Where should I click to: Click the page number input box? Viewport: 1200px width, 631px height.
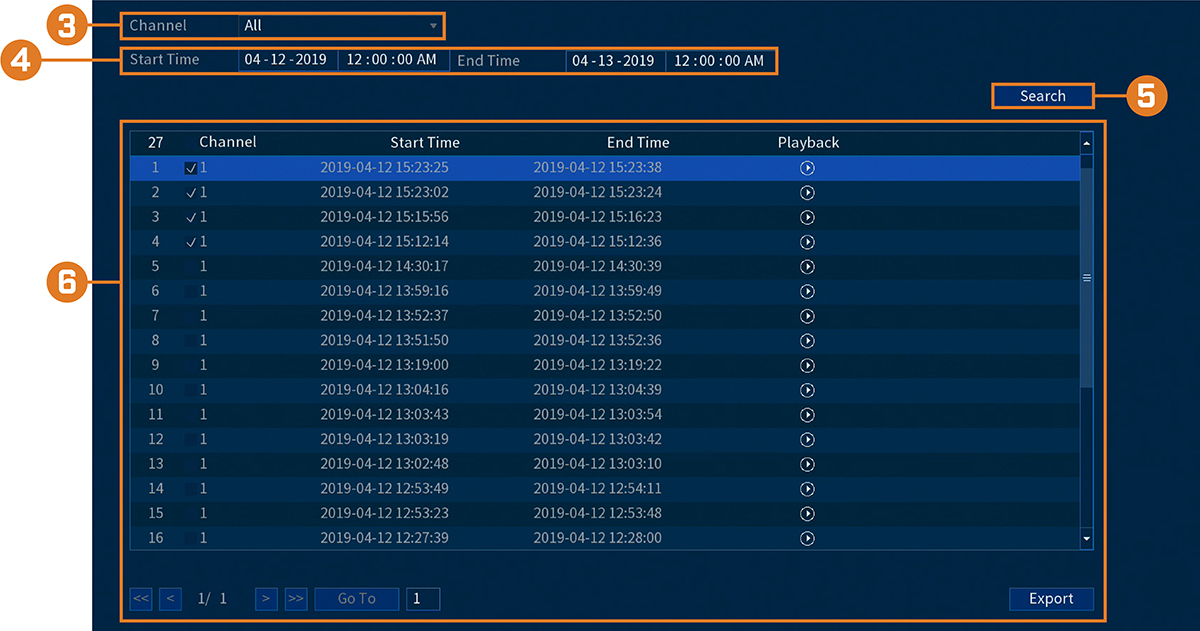click(423, 599)
